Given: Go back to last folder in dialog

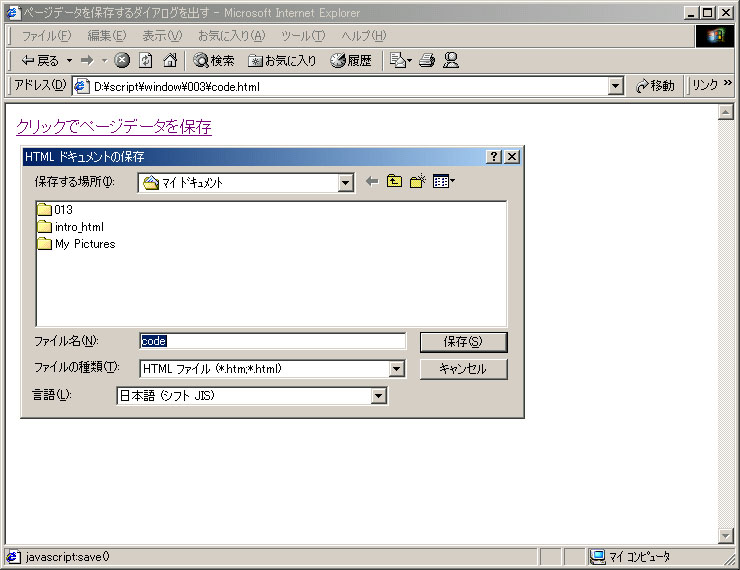Looking at the screenshot, I should point(372,182).
